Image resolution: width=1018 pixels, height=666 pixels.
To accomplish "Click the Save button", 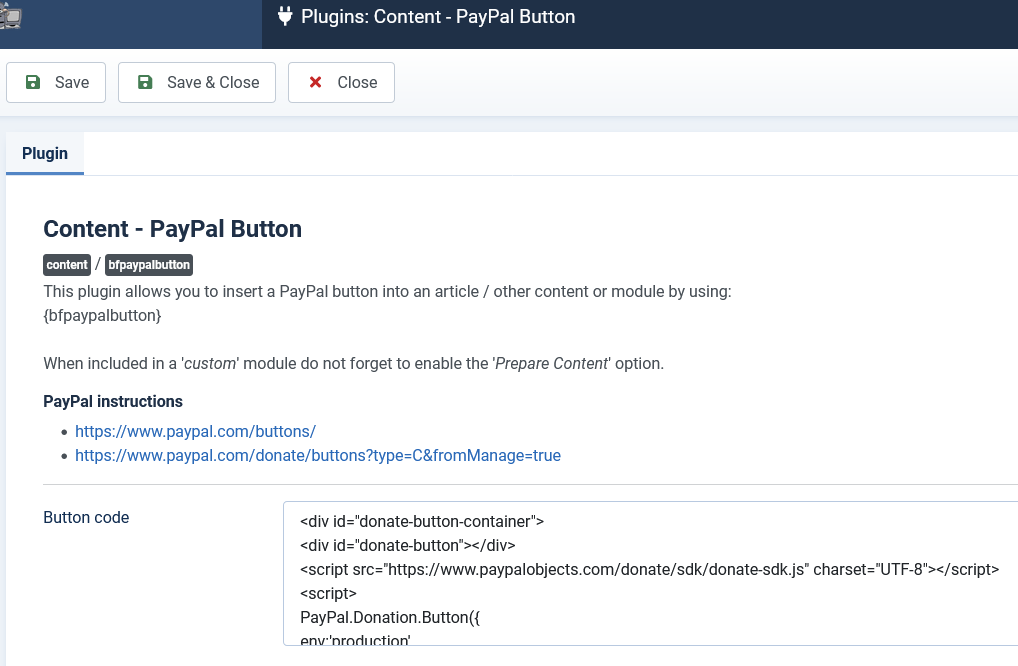I will click(56, 82).
